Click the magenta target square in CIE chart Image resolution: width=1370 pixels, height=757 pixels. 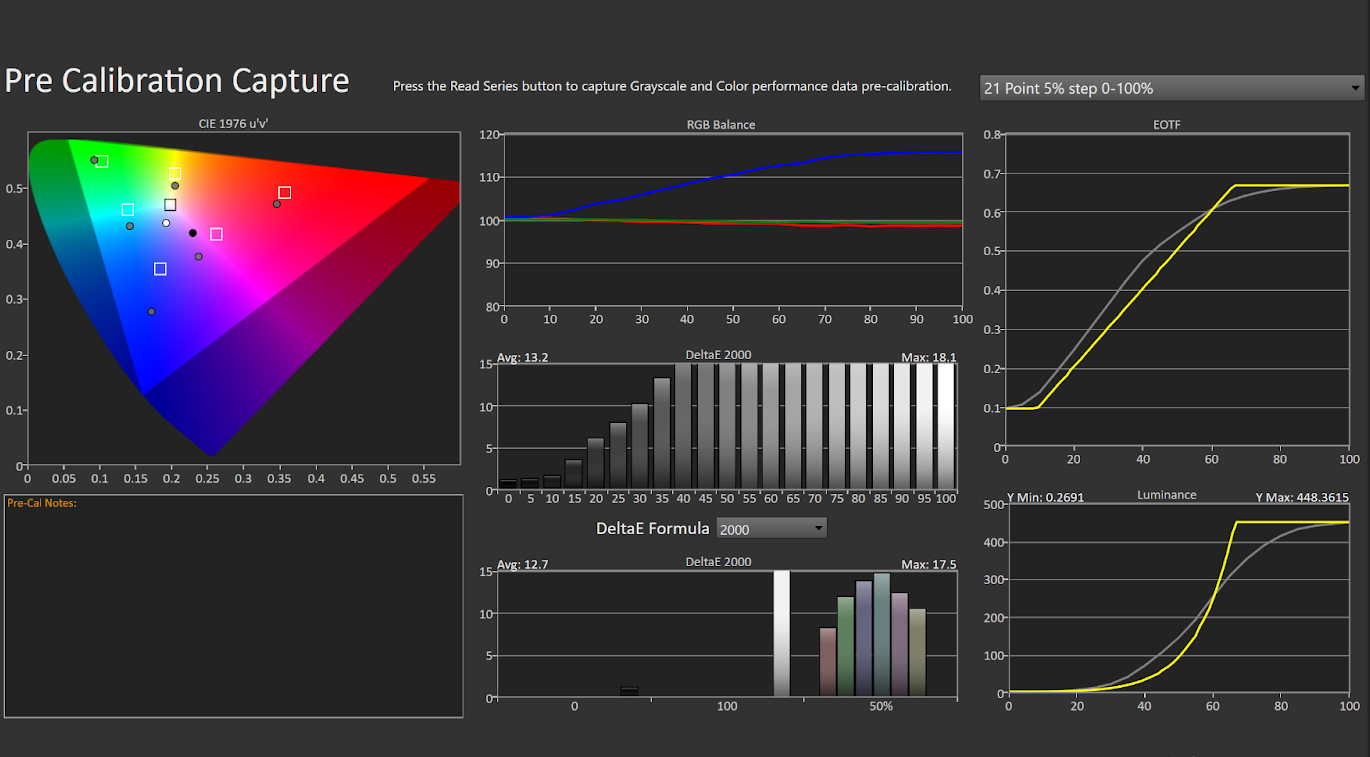tap(216, 234)
